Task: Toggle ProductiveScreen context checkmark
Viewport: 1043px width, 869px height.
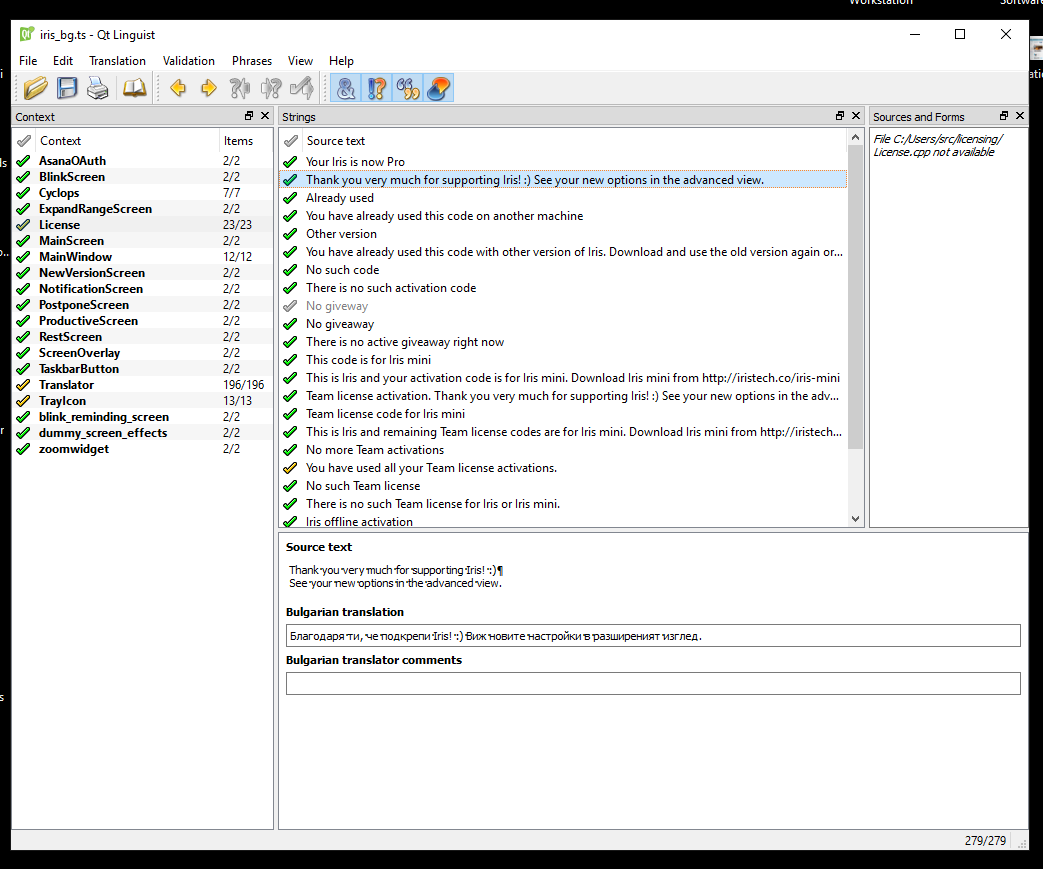Action: tap(23, 321)
